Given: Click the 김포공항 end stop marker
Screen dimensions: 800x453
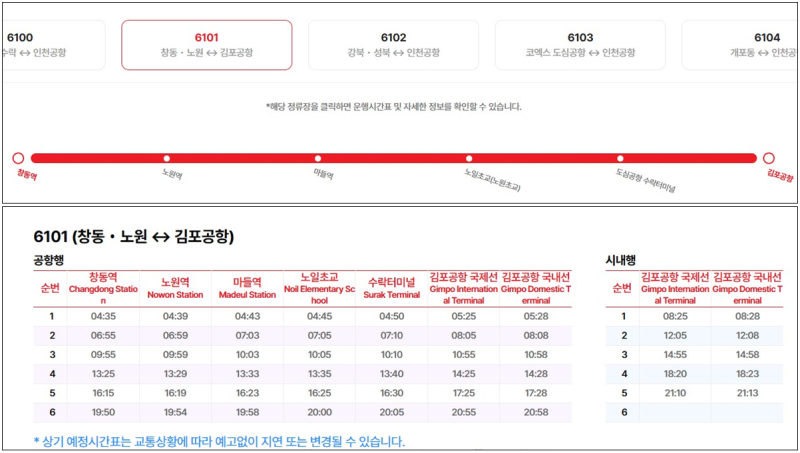Looking at the screenshot, I should 768,158.
